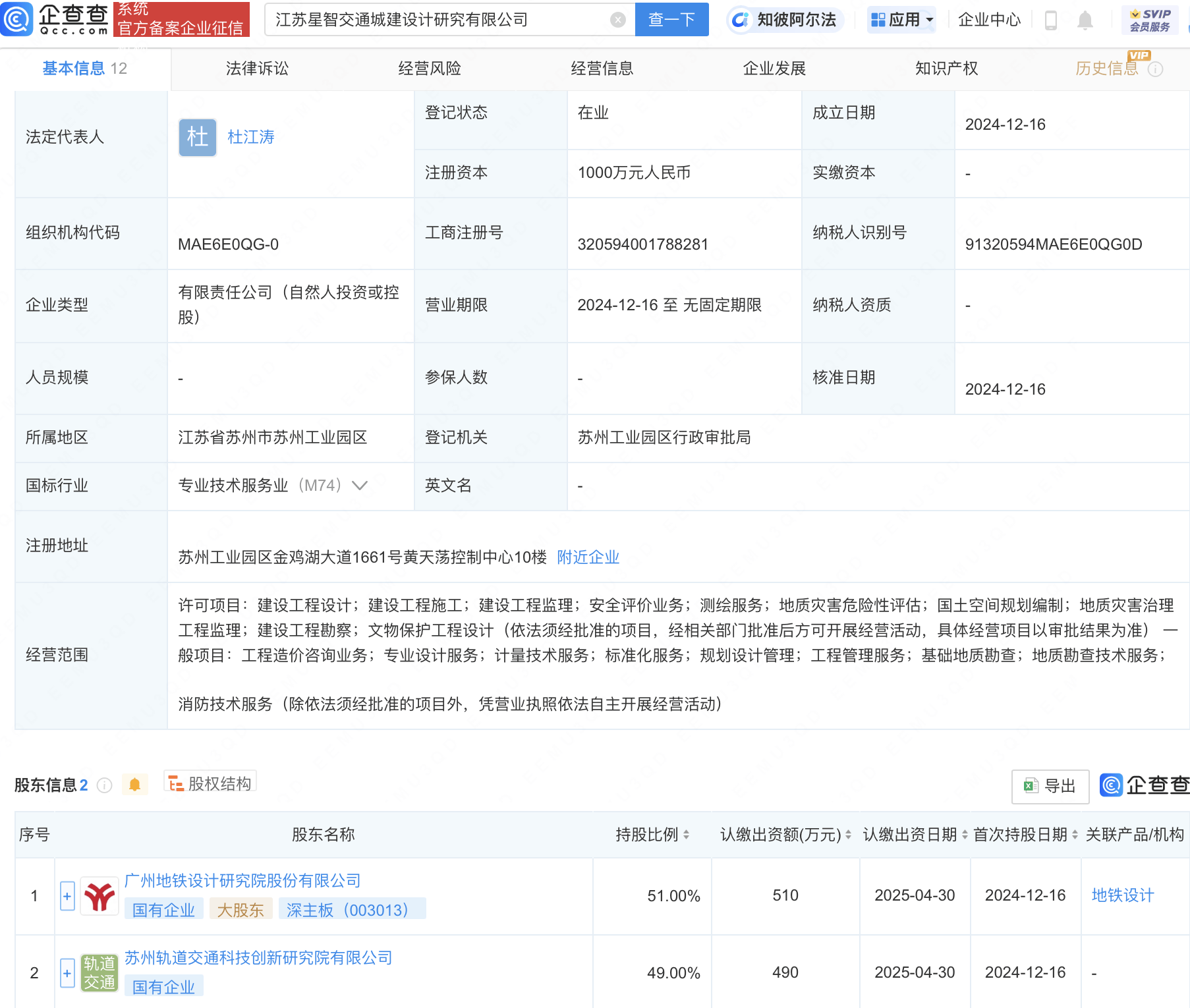Click 49.00% shareholding value
1190x1008 pixels.
673,973
